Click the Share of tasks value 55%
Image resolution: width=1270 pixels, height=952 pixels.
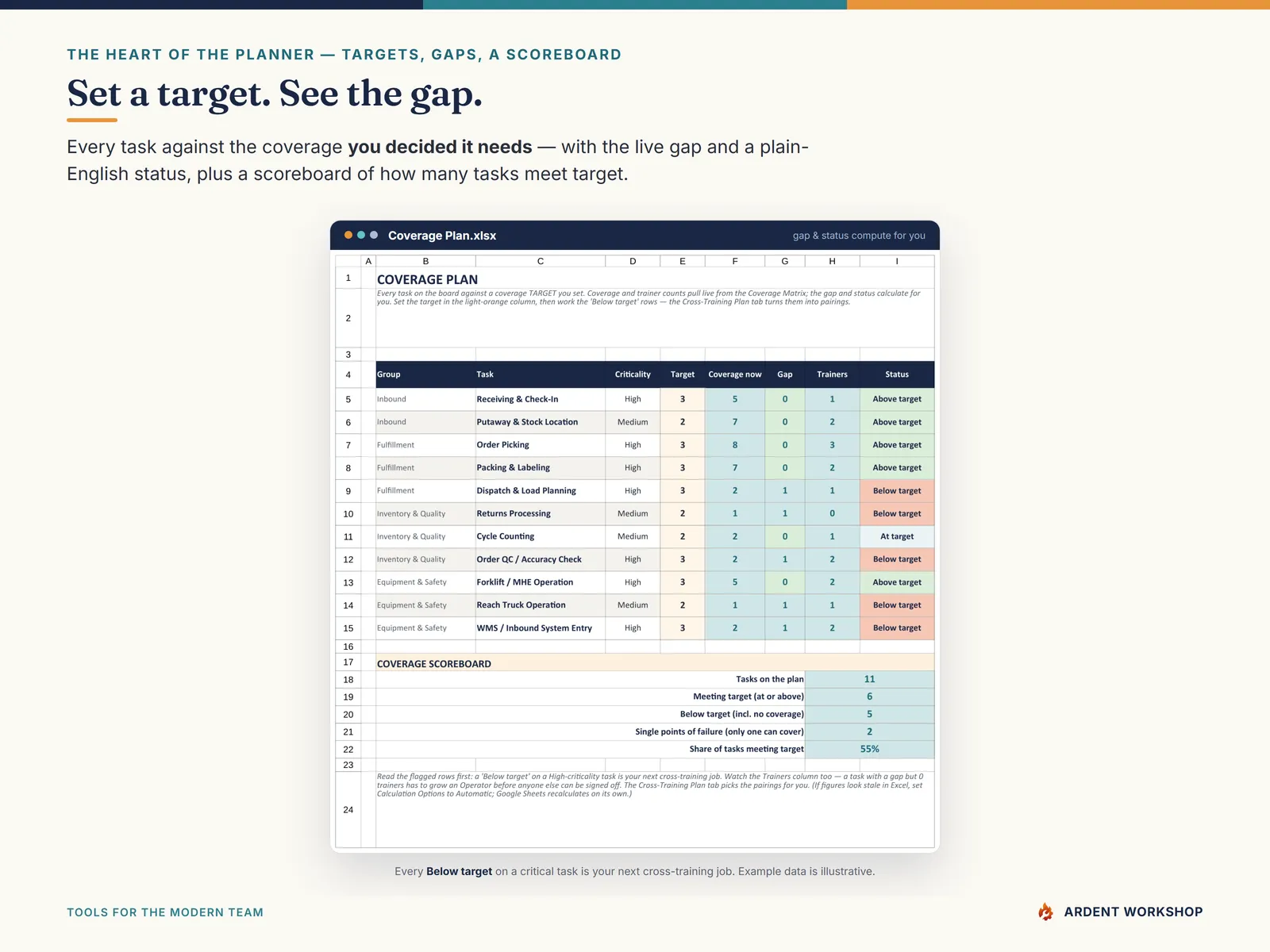click(870, 750)
